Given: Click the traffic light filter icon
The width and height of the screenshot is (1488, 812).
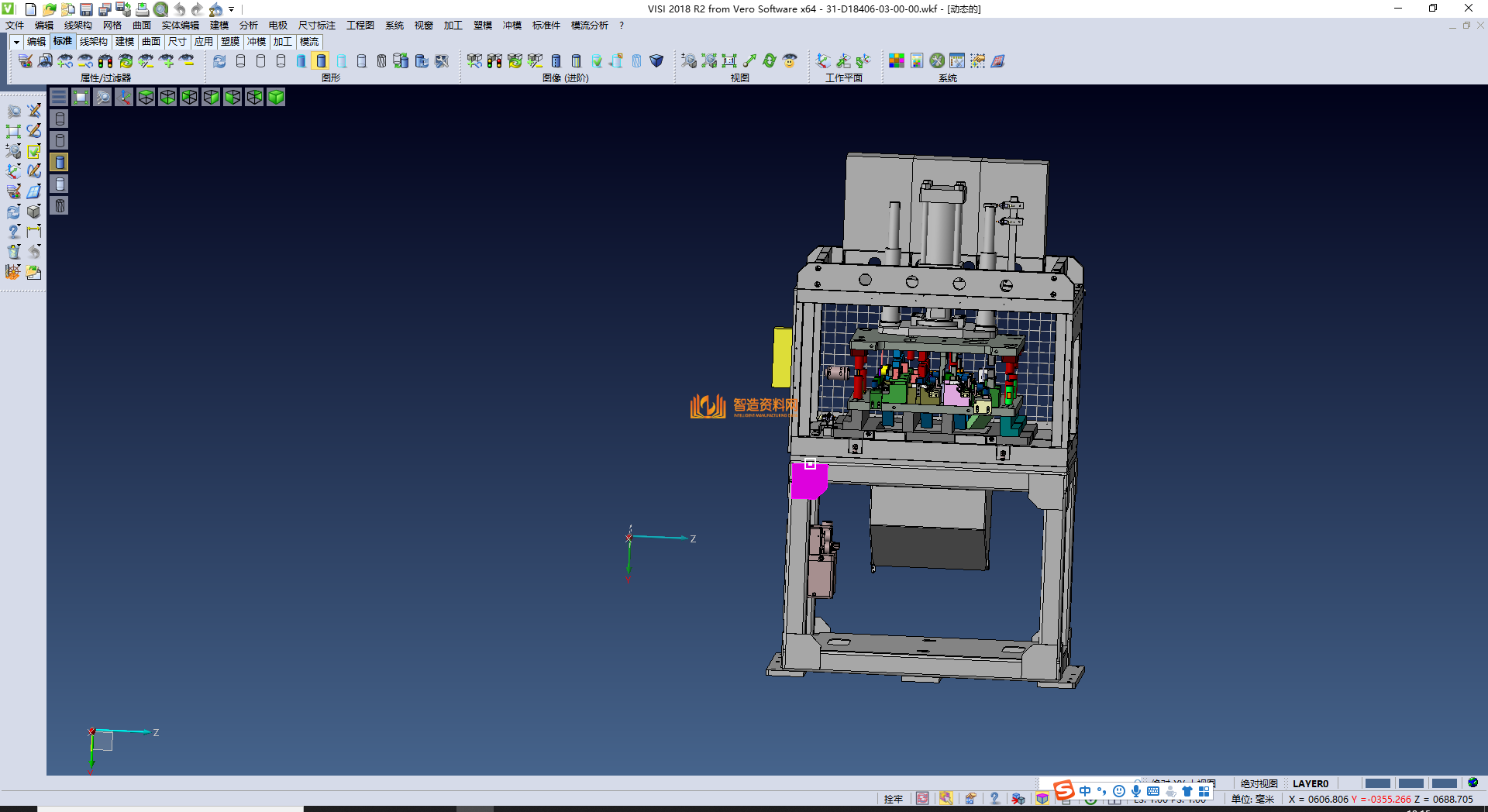Looking at the screenshot, I should tap(105, 61).
